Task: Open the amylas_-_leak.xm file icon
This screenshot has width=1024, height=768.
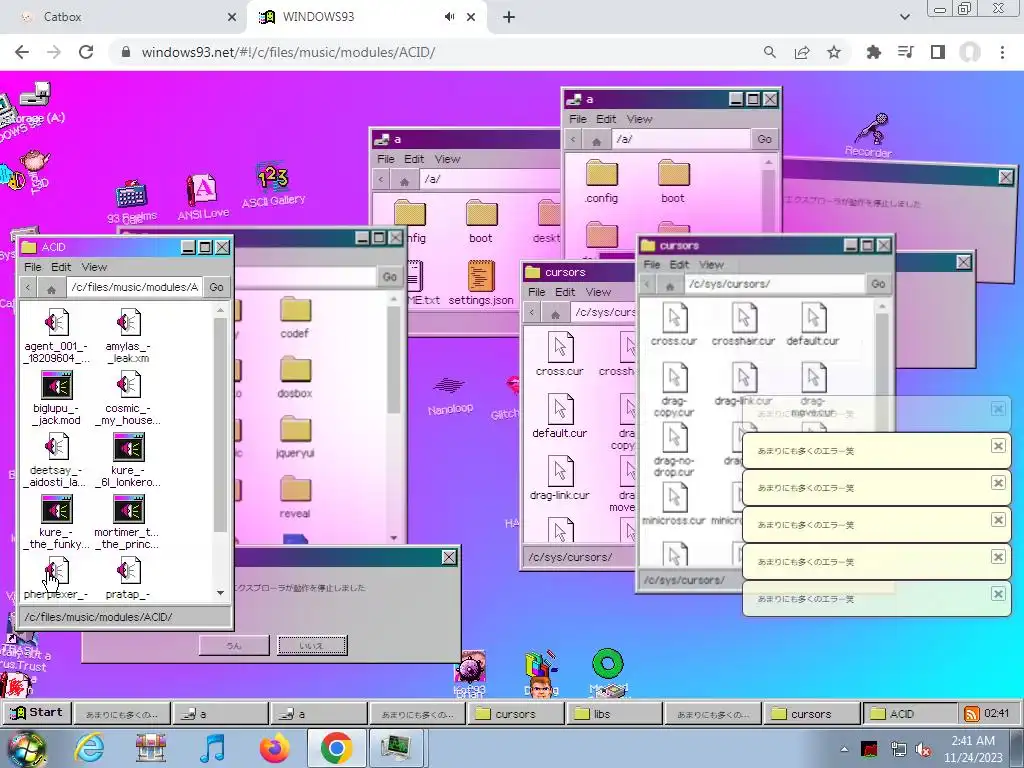Action: tap(128, 323)
